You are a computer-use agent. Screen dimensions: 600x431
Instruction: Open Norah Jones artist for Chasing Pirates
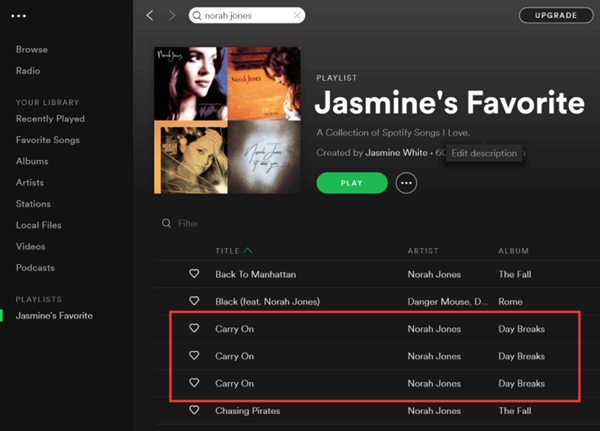pos(434,411)
